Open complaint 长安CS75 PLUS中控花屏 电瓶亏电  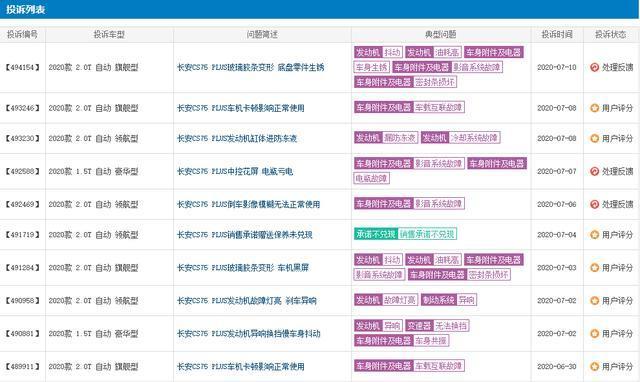235,171
